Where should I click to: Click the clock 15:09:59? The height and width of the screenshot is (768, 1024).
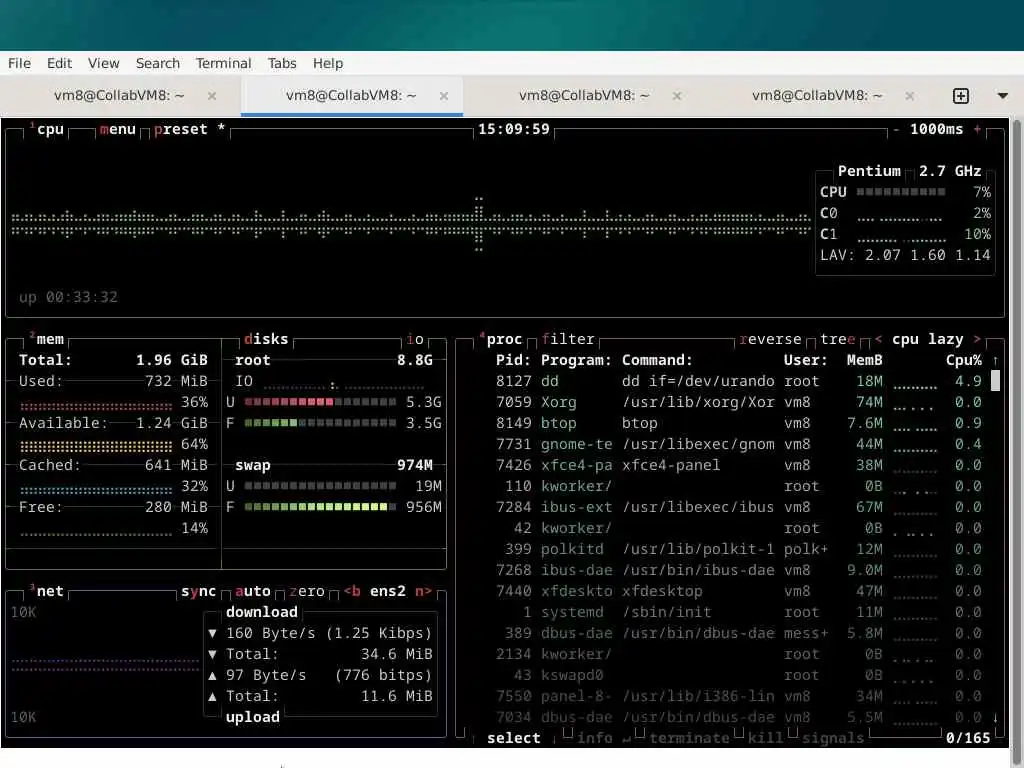click(x=514, y=129)
